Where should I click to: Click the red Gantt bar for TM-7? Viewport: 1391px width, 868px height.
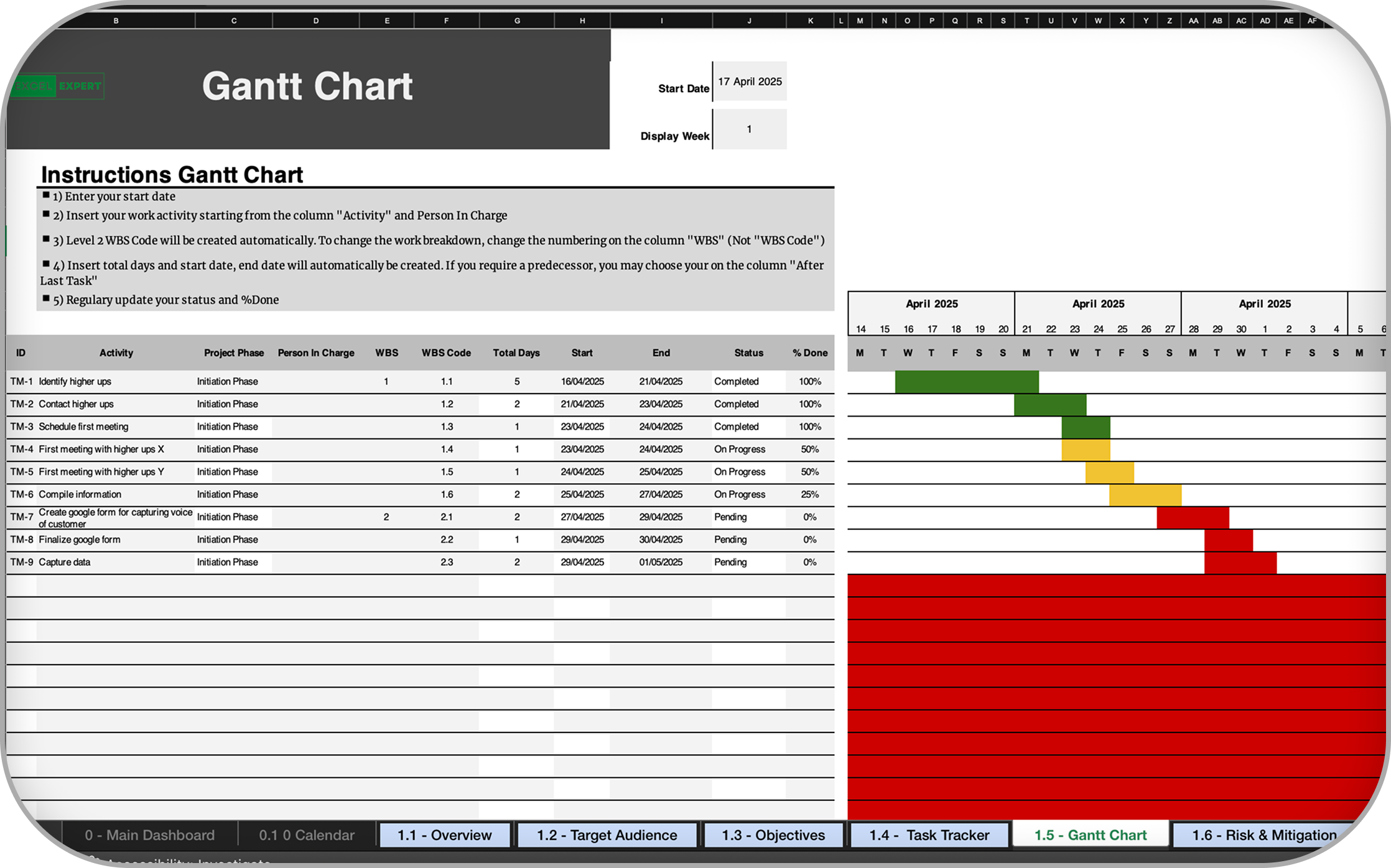pos(1193,517)
